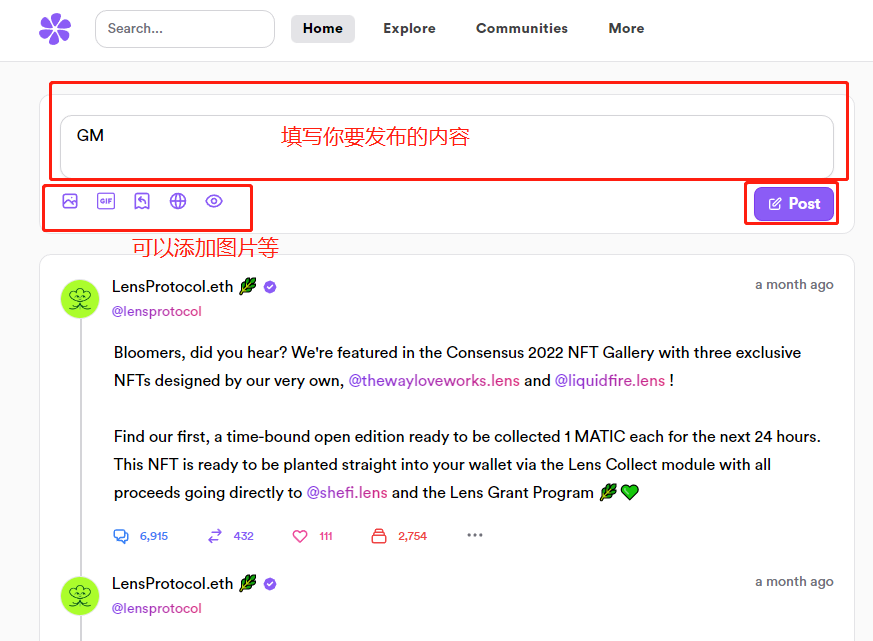Click the 6,915 comment count
This screenshot has height=641, width=873.
tap(154, 536)
